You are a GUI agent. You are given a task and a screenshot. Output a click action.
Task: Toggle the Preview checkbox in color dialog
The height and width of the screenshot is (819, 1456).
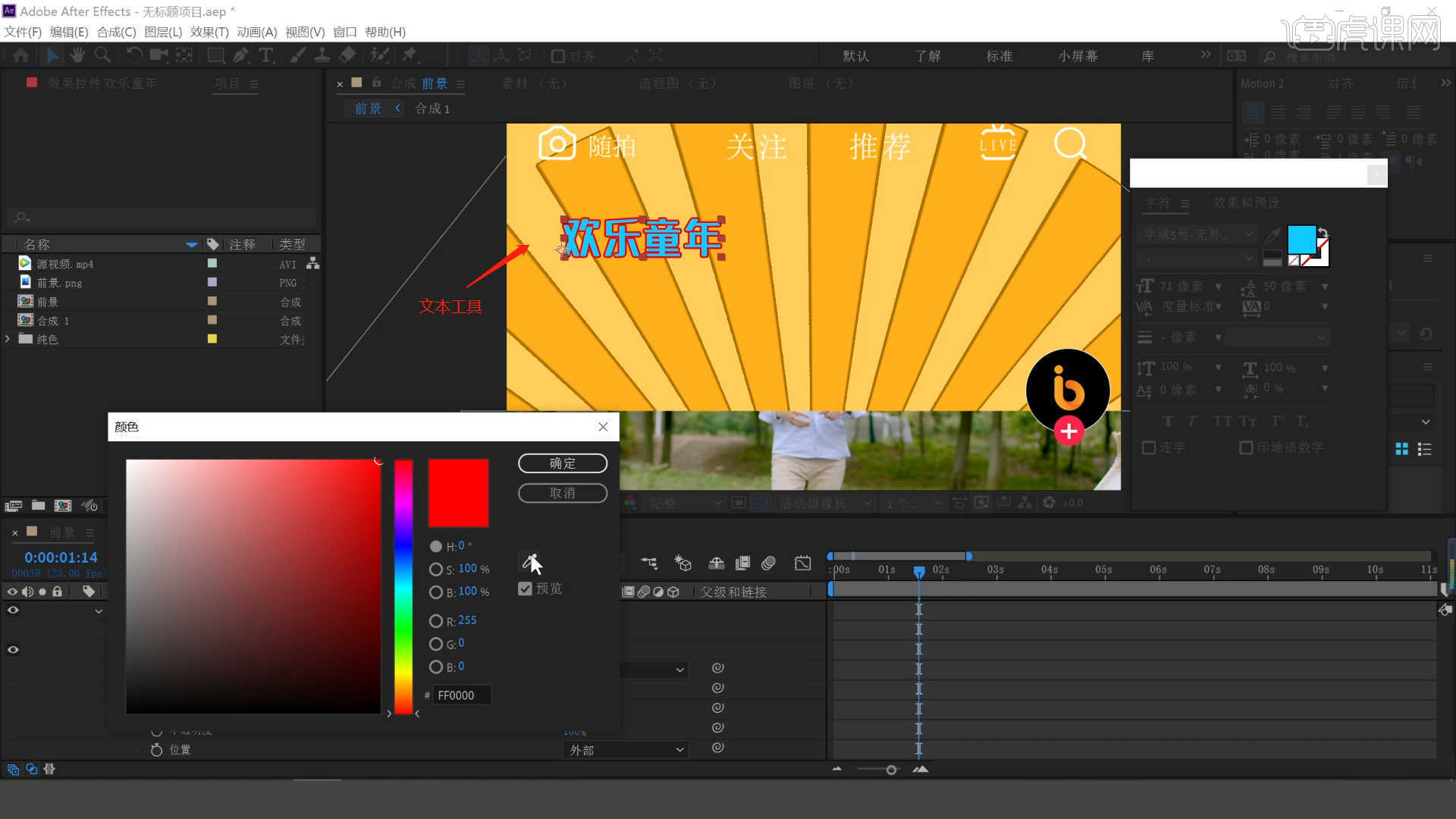pos(523,589)
